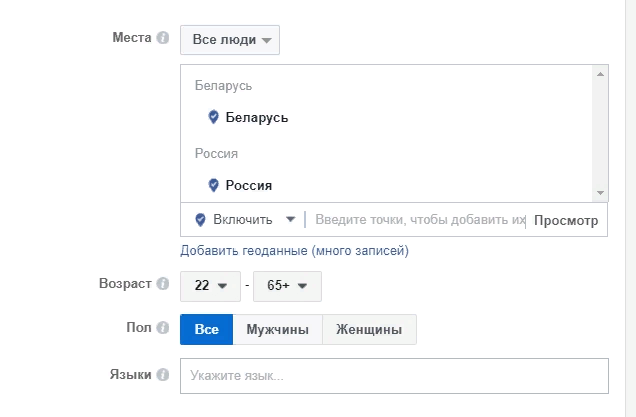Focus the location search input field
636x417 pixels.
[x=420, y=219]
